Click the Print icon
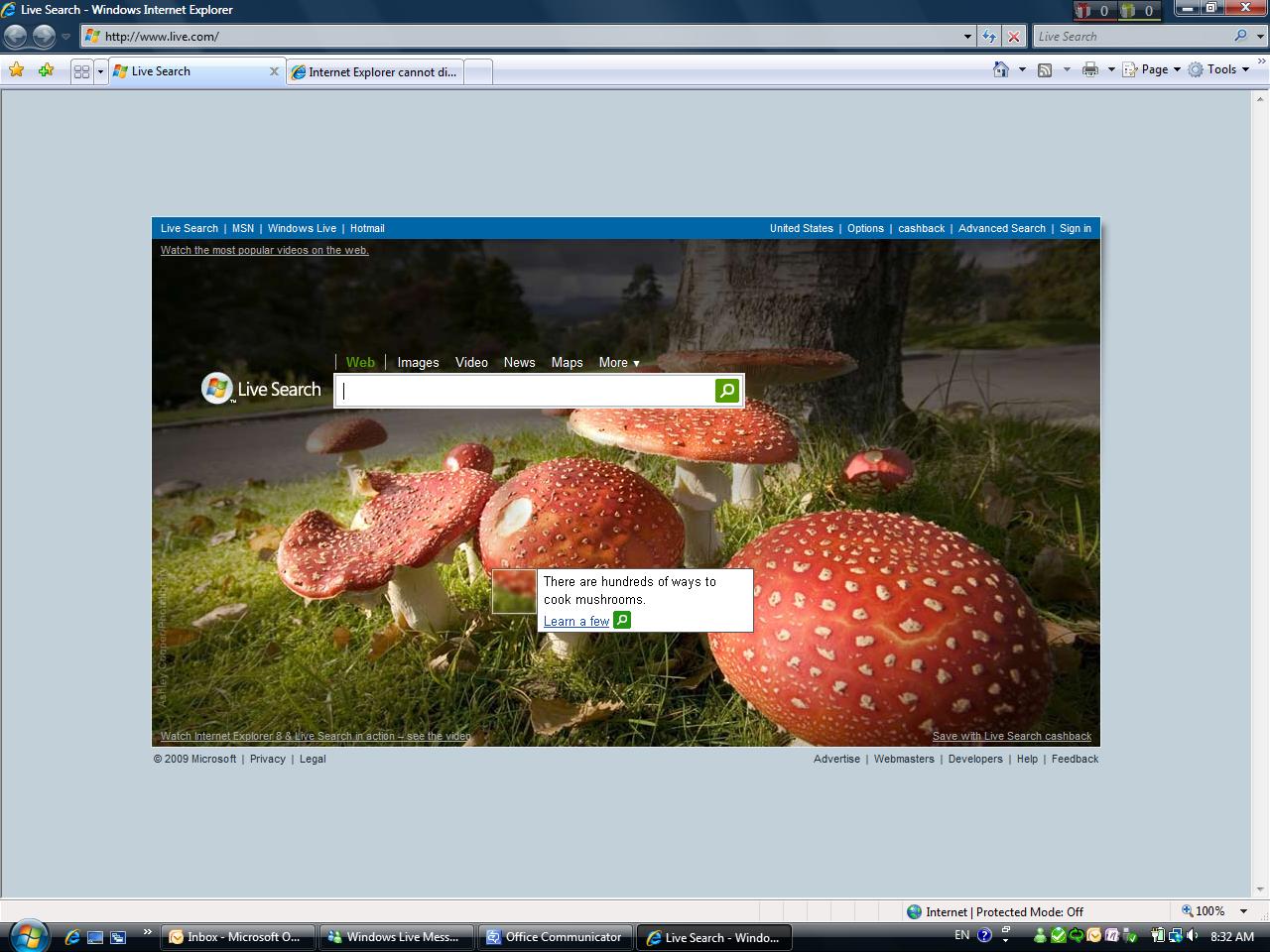The width and height of the screenshot is (1270, 952). (x=1090, y=69)
